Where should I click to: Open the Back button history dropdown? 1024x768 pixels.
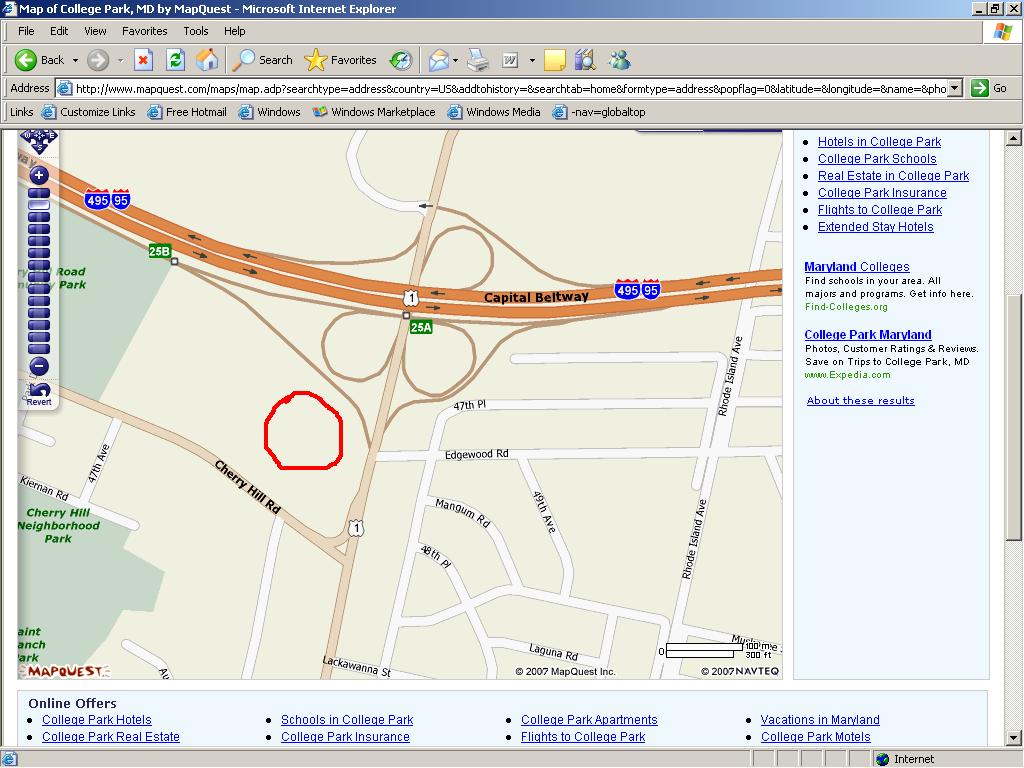click(x=75, y=60)
